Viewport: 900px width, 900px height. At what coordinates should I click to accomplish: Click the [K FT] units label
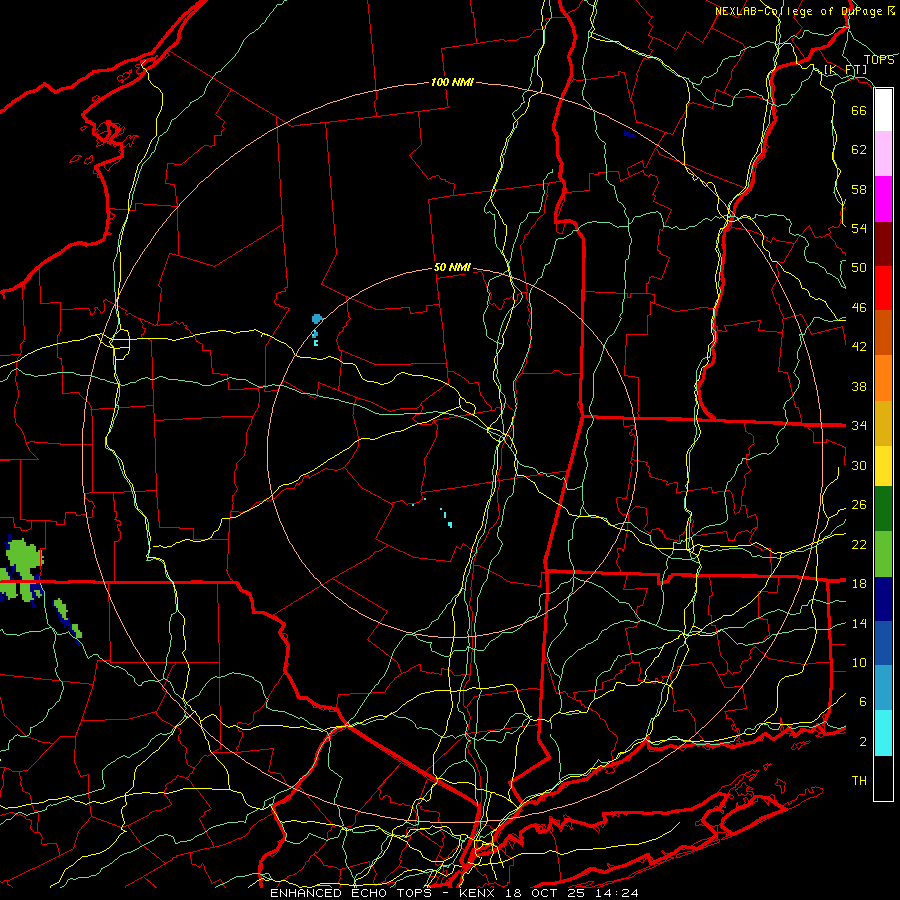point(845,70)
